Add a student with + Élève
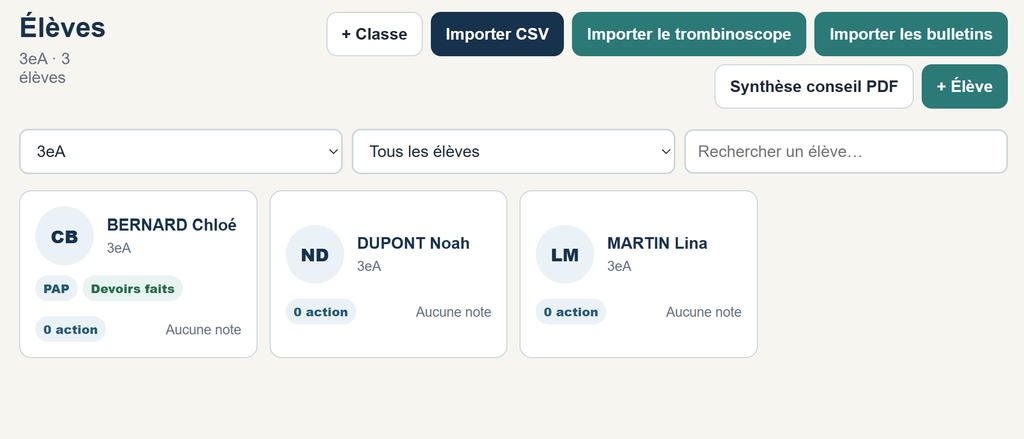The width and height of the screenshot is (1024, 439). 965,86
